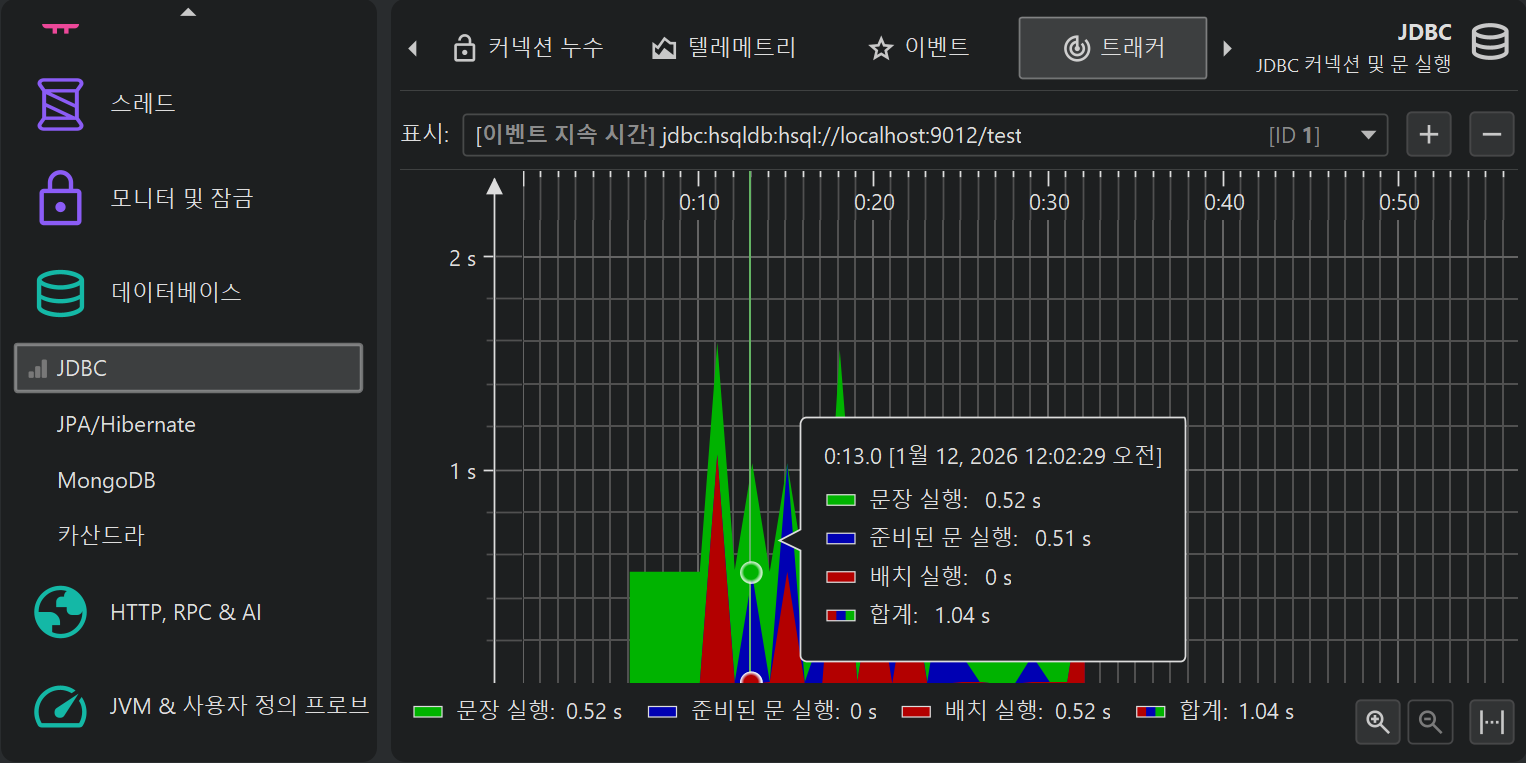Screen dimensions: 1526x763
Task: Click the tooltip row 준비된 문 실행: 0.51 s
Action: (958, 538)
